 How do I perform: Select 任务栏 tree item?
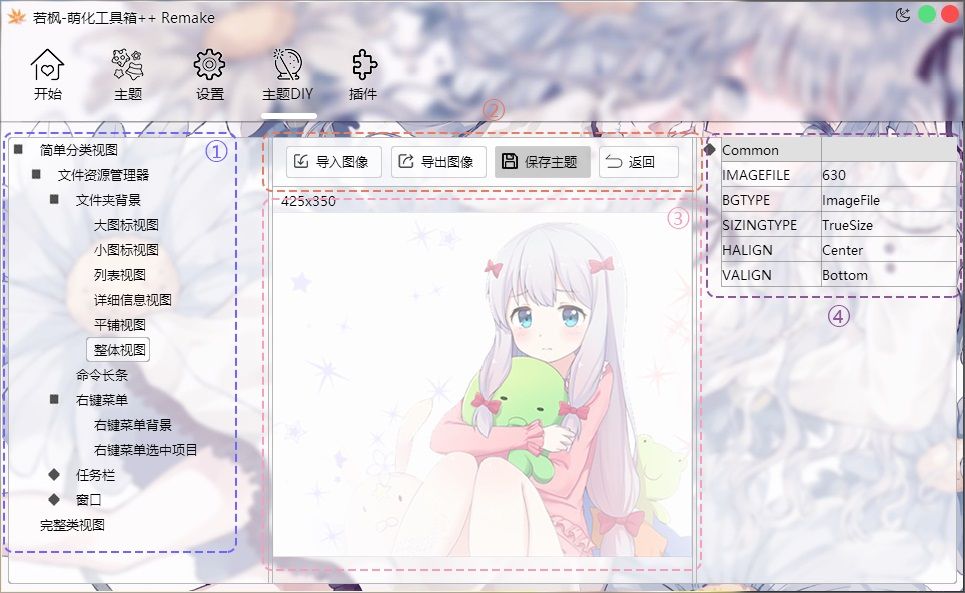pos(95,475)
